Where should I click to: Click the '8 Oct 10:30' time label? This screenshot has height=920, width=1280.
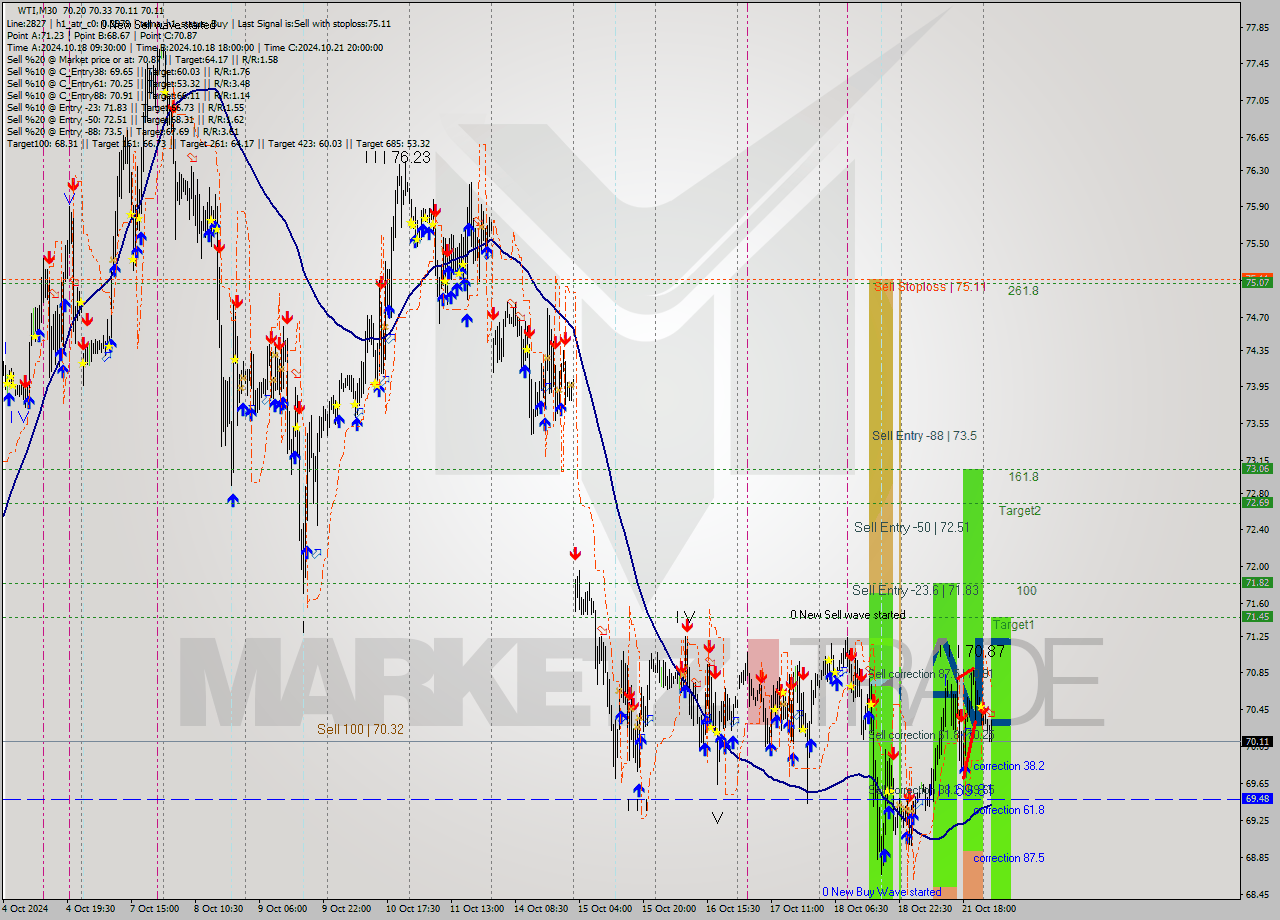[x=217, y=909]
